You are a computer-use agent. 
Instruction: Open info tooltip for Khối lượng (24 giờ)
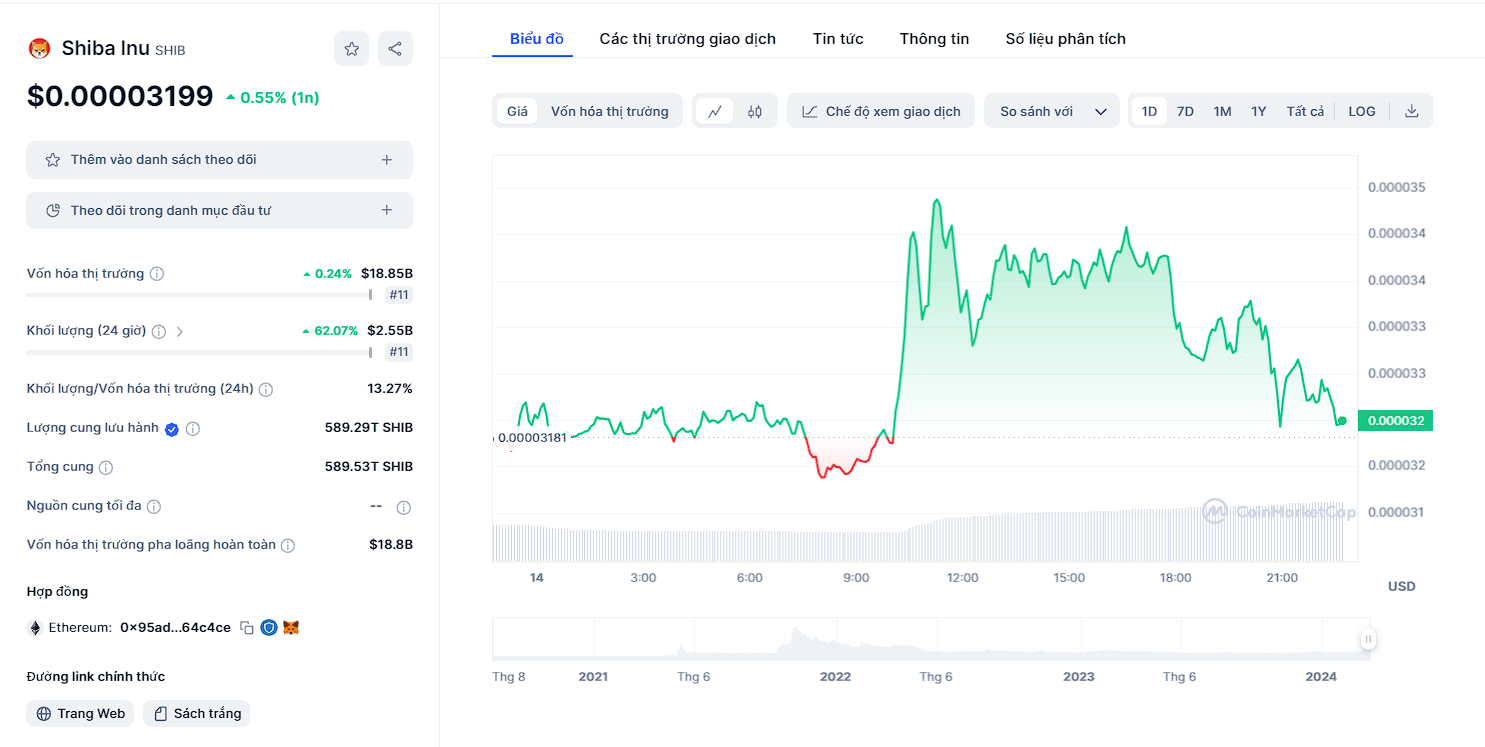(x=158, y=331)
